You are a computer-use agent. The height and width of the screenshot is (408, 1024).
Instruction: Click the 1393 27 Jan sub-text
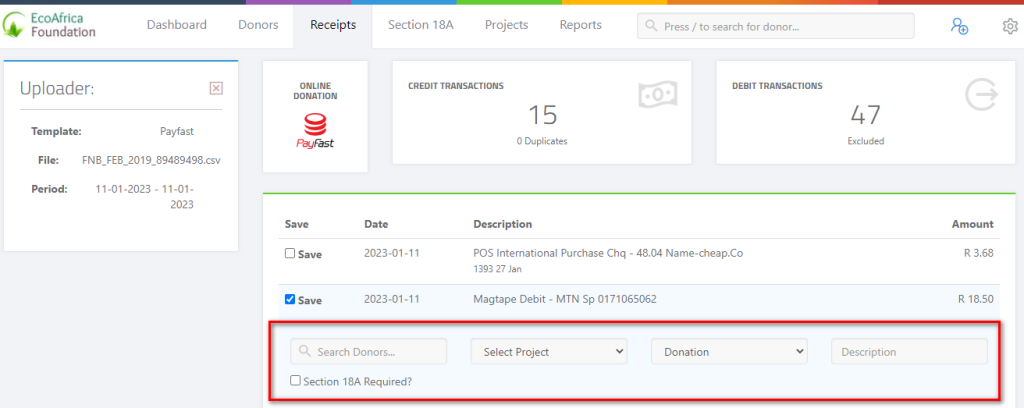click(497, 268)
